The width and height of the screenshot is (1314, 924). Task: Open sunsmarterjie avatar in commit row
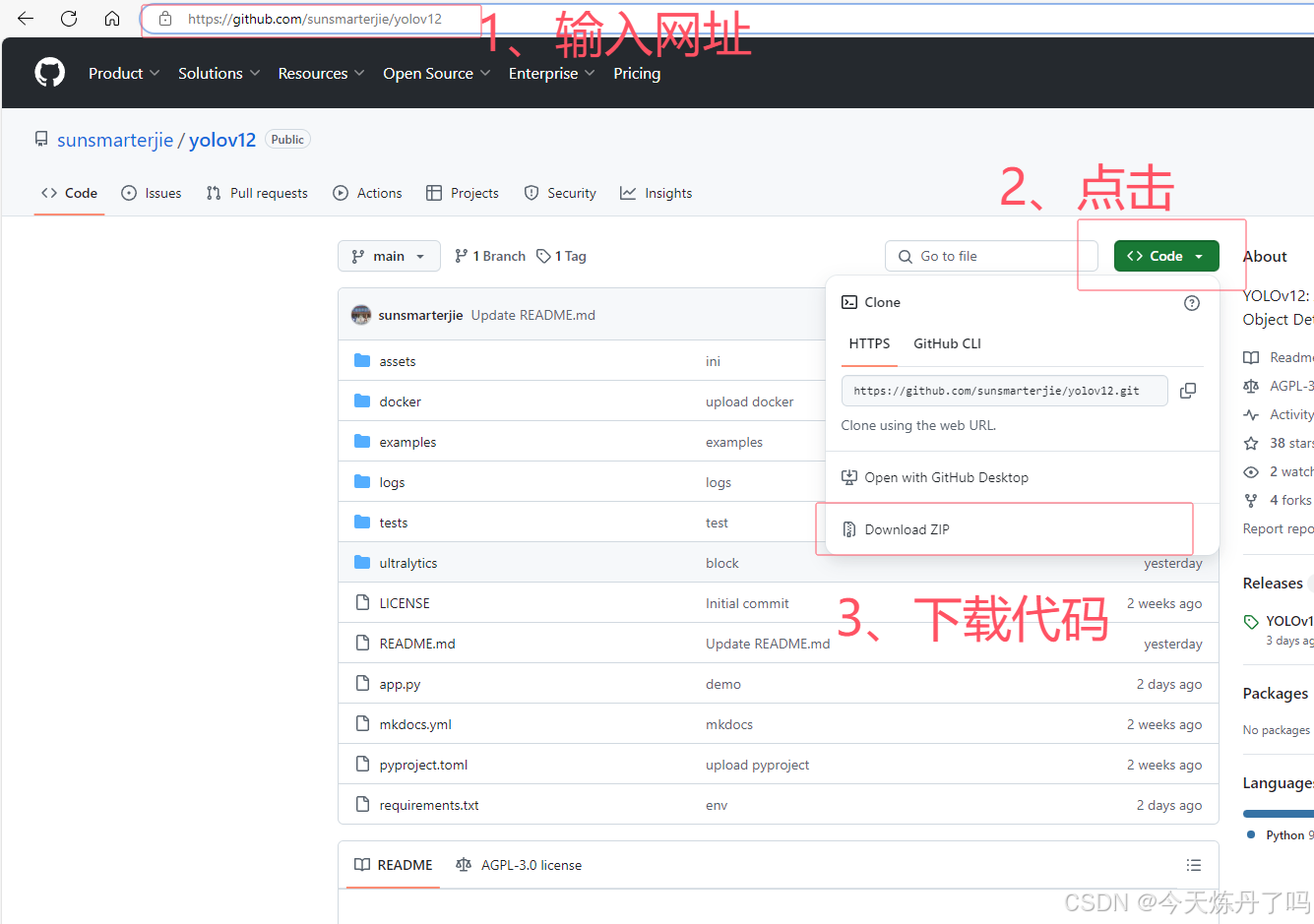tap(361, 315)
